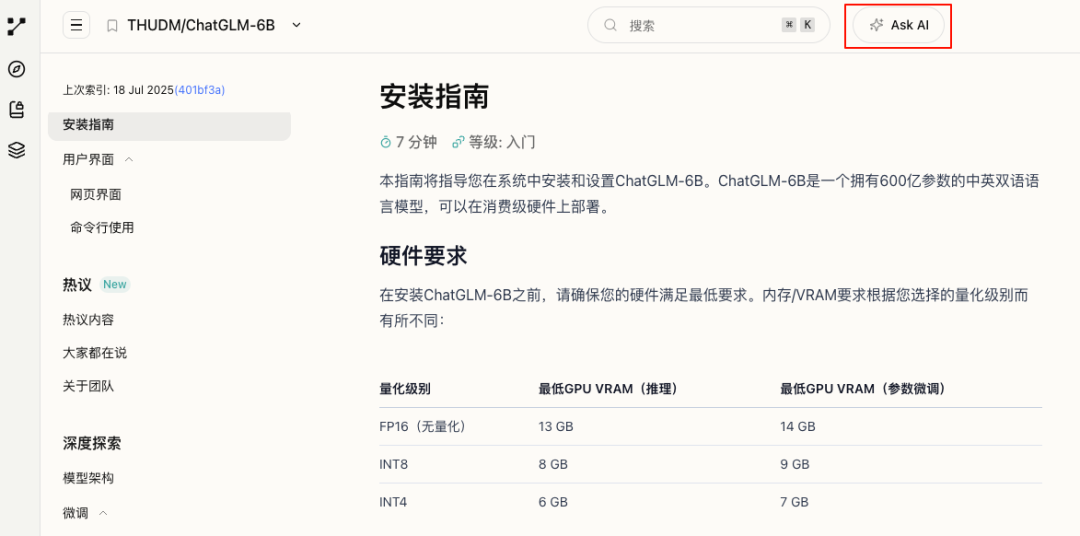Image resolution: width=1080 pixels, height=536 pixels.
Task: Click the timer icon next to 7 分钟
Action: tap(386, 143)
